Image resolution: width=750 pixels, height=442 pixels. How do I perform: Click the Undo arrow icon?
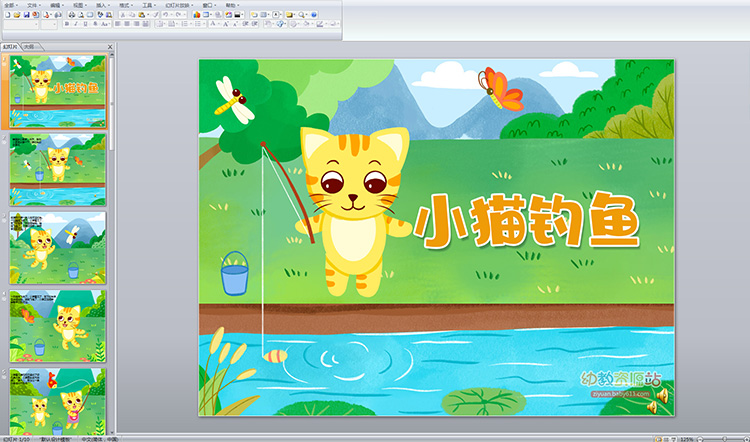pos(165,15)
